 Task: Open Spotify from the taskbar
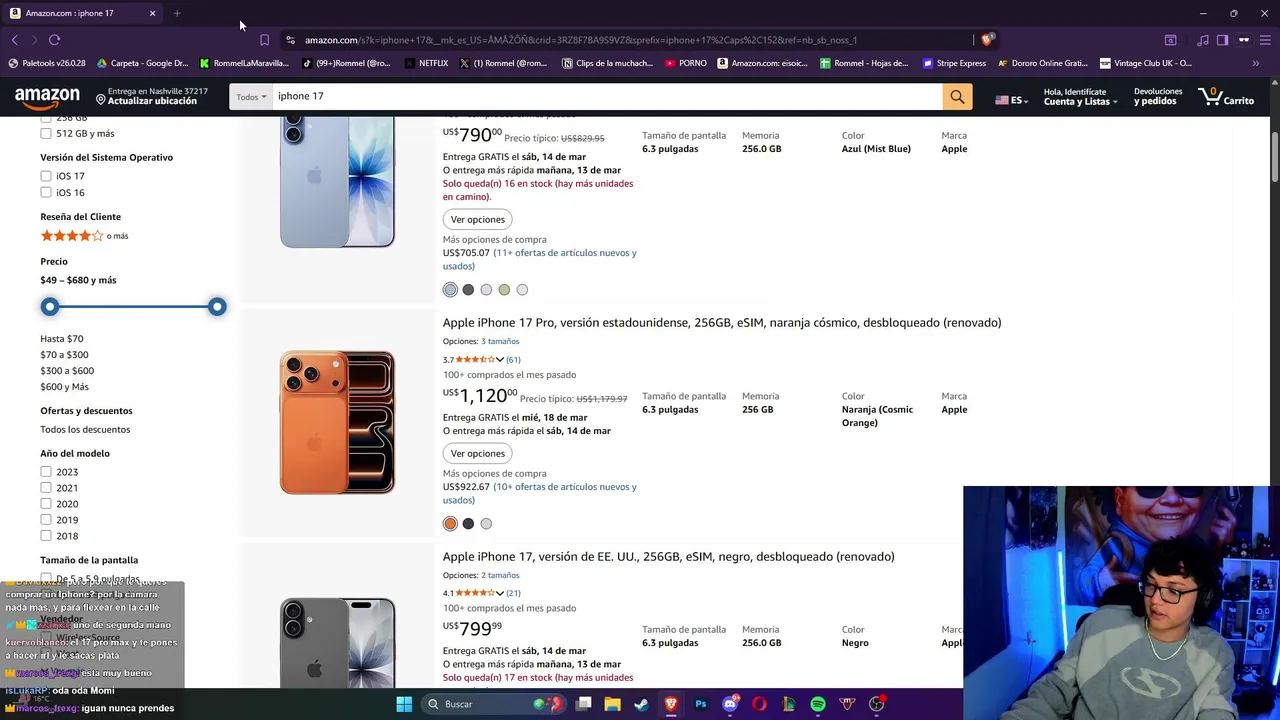point(818,704)
